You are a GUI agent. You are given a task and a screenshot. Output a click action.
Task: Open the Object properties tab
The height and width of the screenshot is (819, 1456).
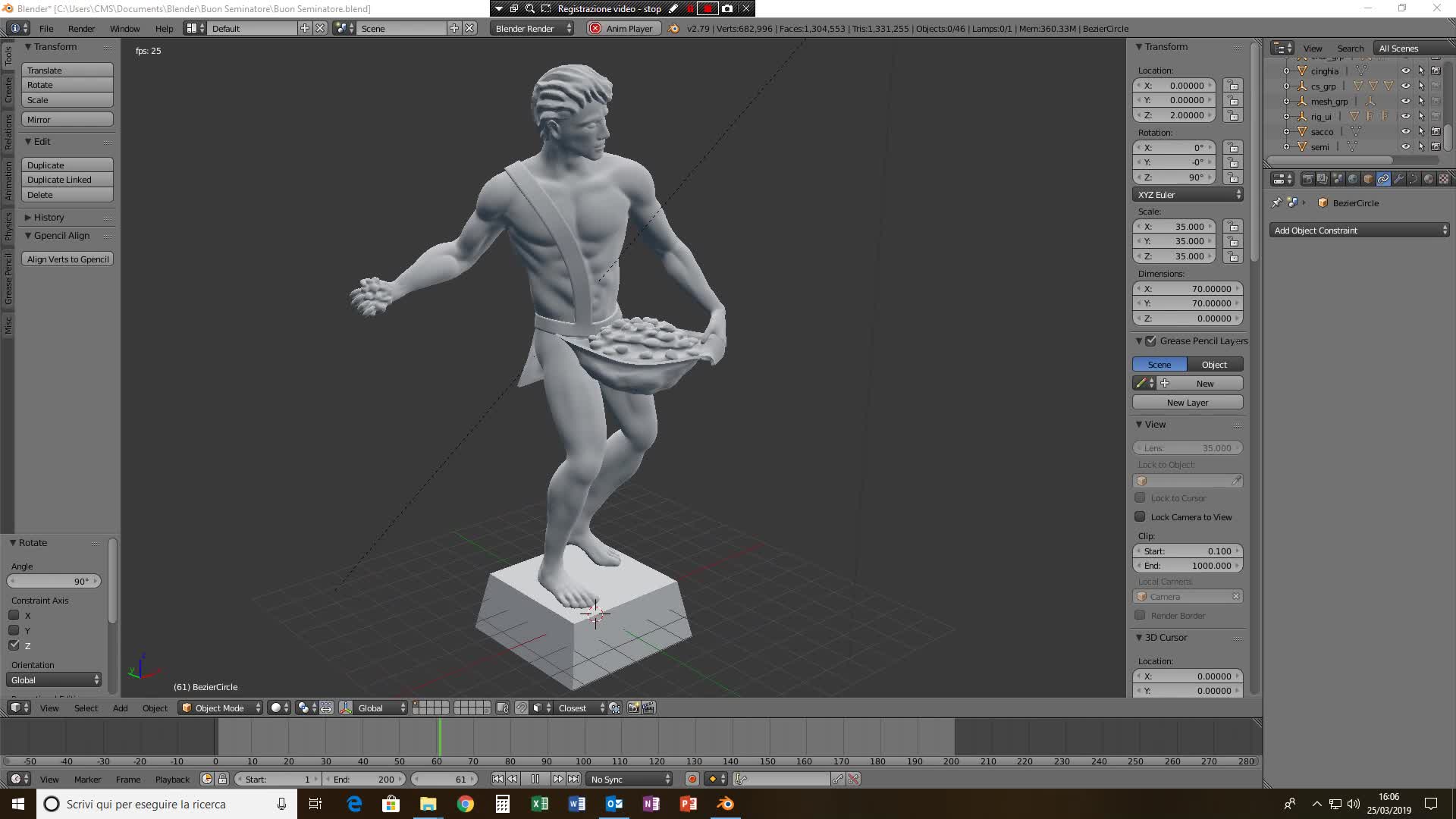1368,179
